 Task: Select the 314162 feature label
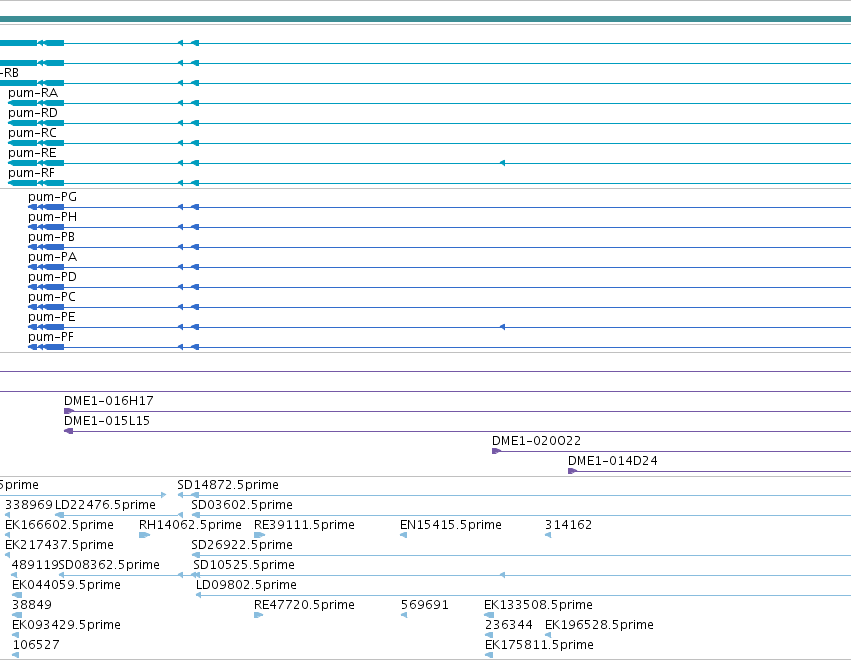[568, 525]
